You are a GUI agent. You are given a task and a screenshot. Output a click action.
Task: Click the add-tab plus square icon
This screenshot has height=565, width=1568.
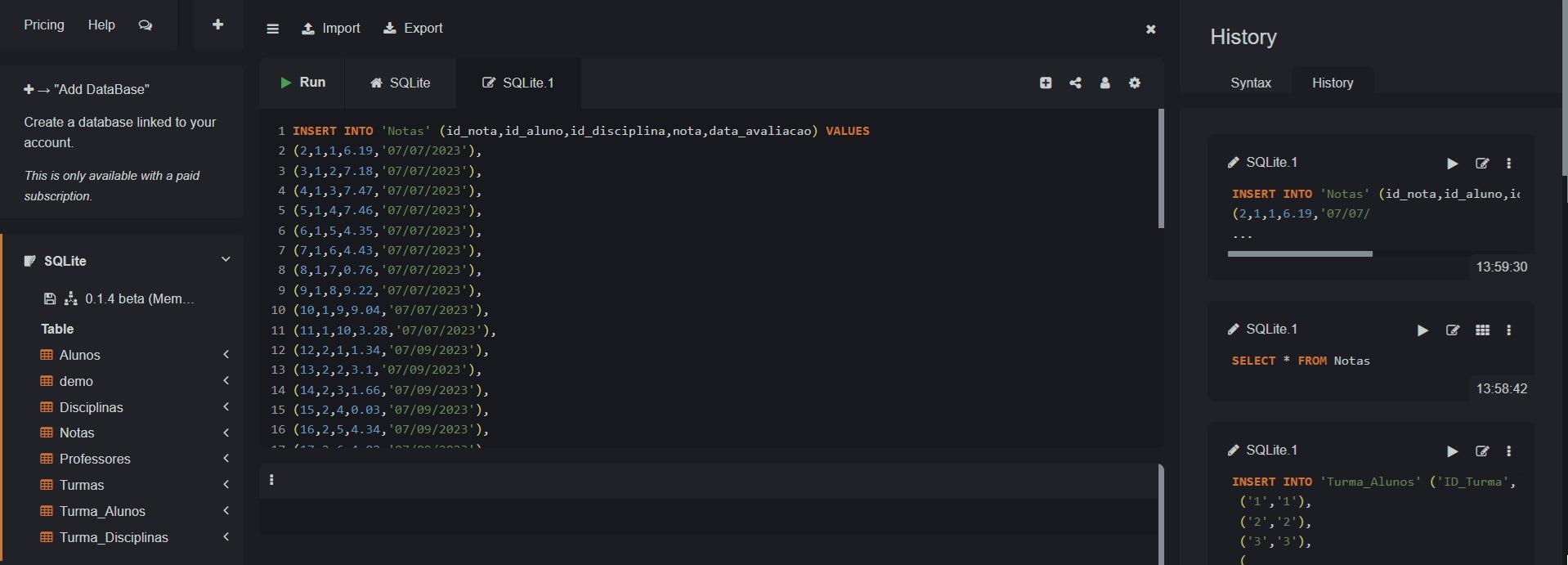click(1046, 83)
